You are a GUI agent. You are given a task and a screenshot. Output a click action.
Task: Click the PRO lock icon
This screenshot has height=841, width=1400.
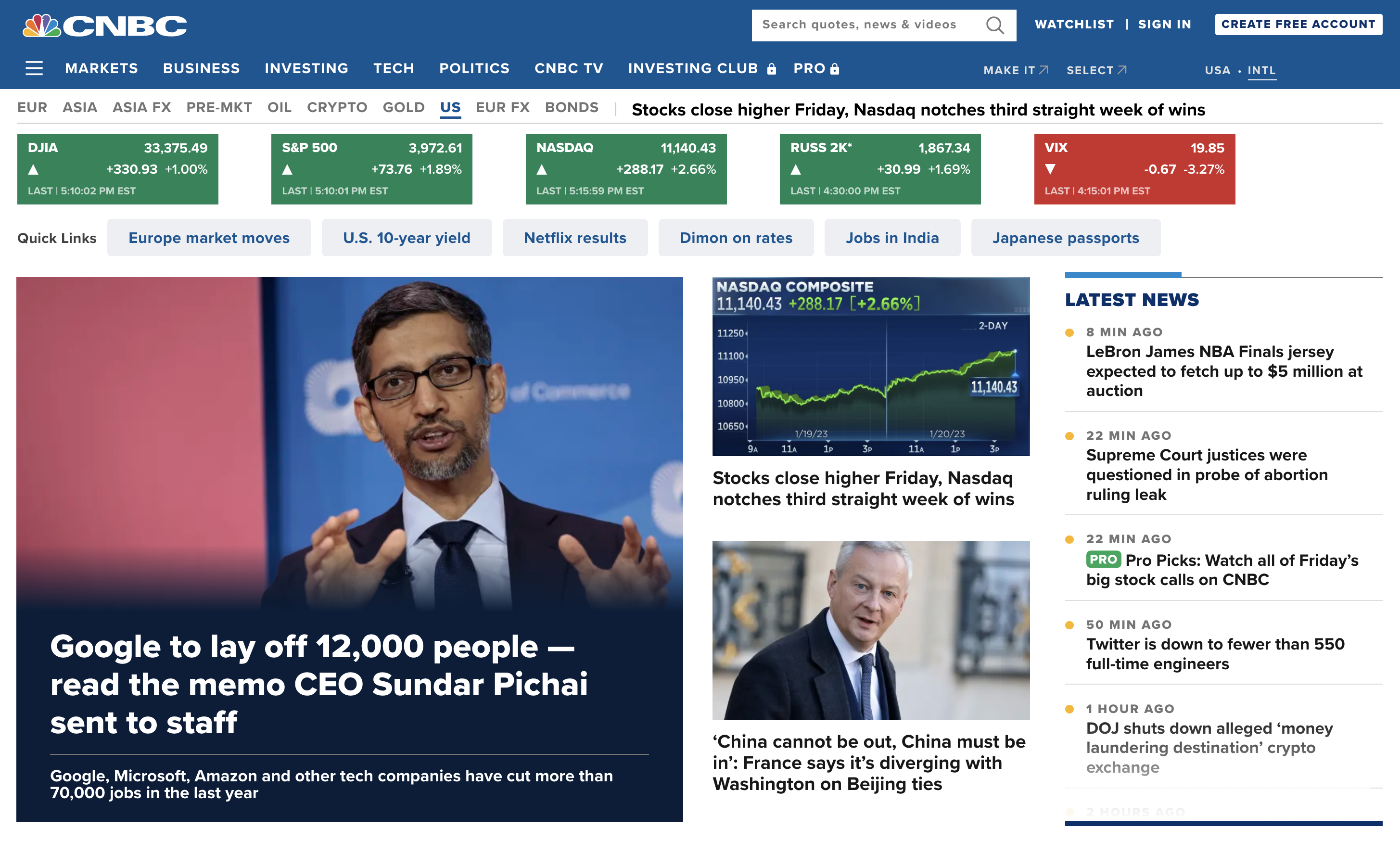pos(835,69)
